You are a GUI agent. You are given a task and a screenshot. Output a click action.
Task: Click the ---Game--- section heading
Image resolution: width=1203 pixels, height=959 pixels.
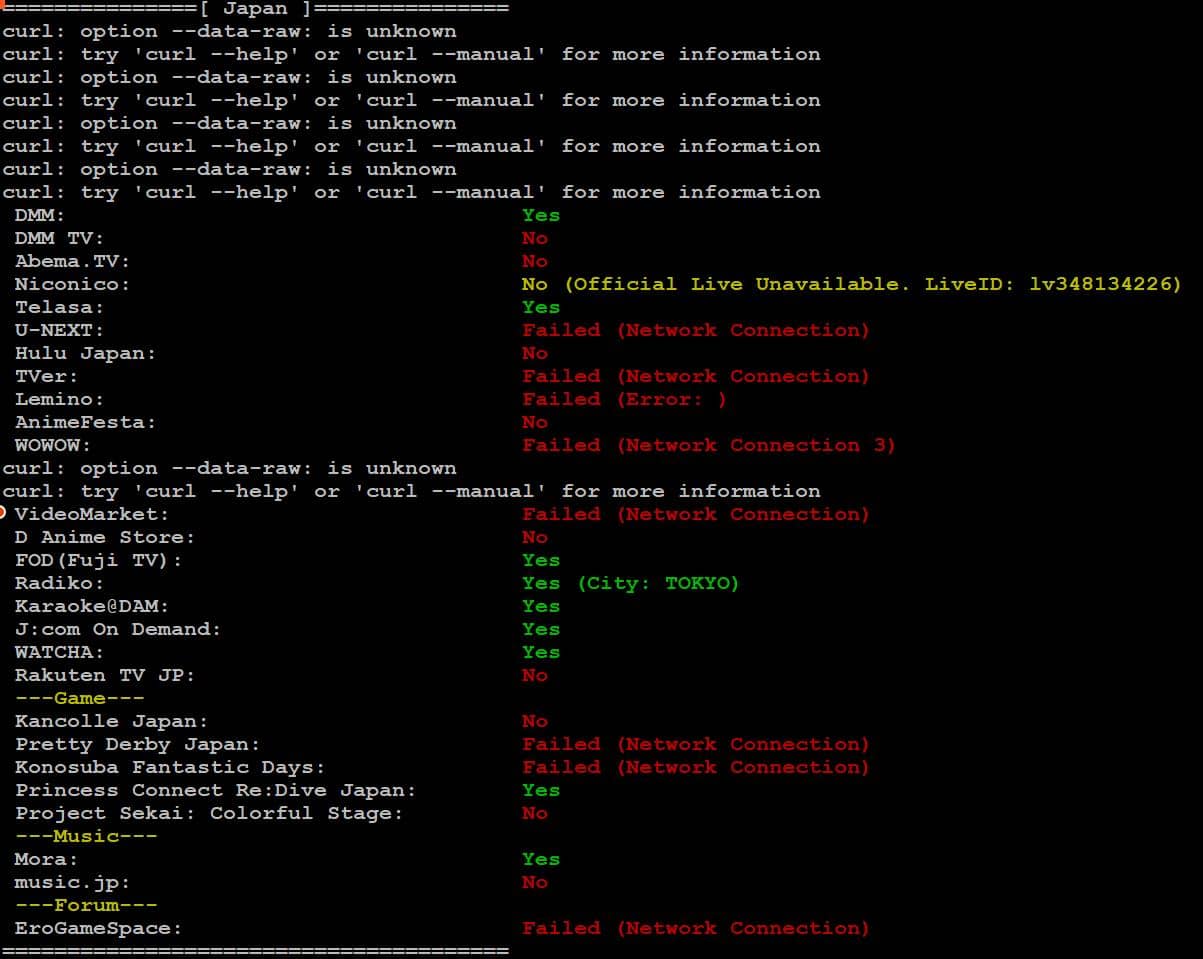80,698
